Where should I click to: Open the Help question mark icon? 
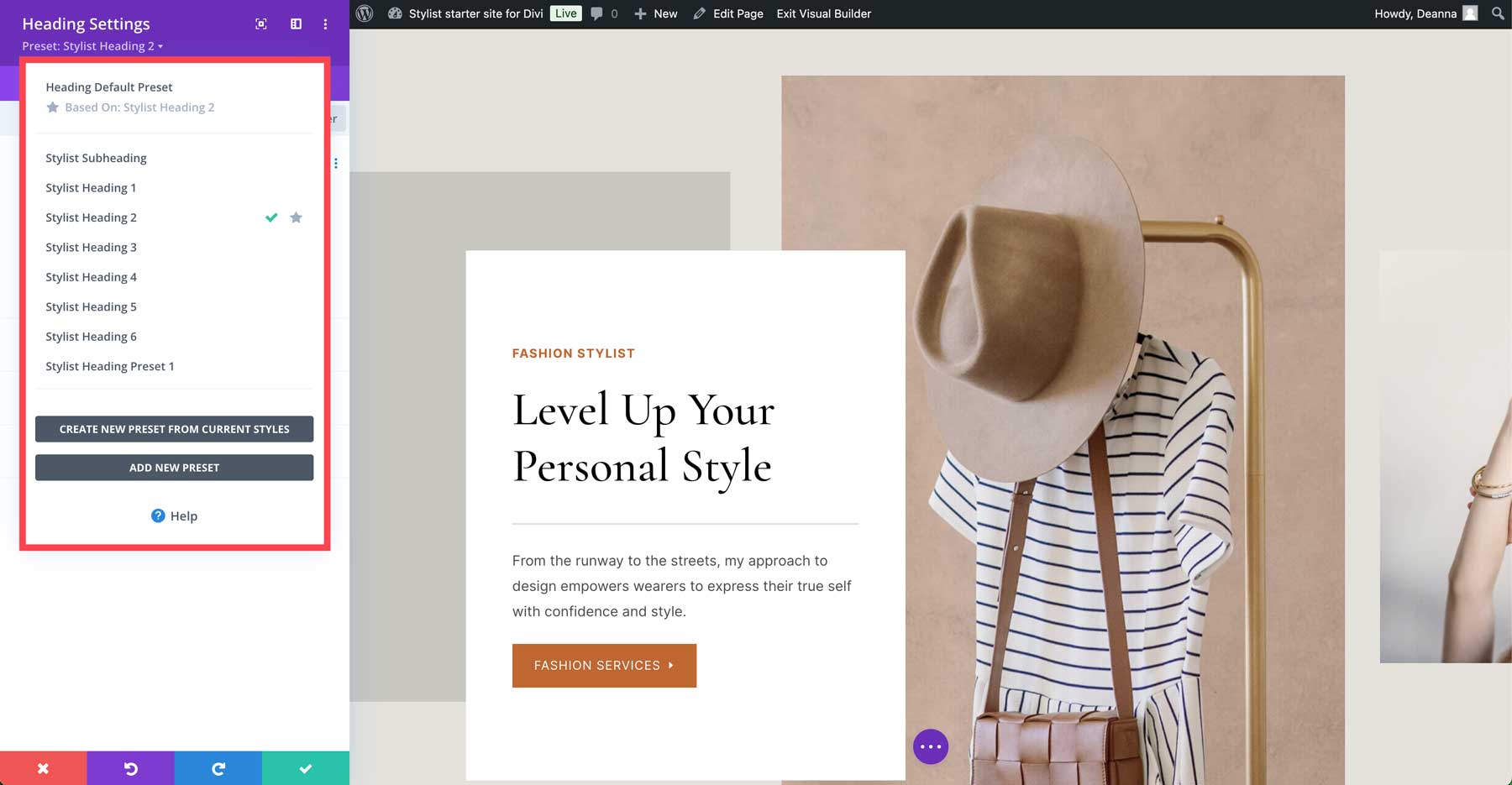[159, 515]
